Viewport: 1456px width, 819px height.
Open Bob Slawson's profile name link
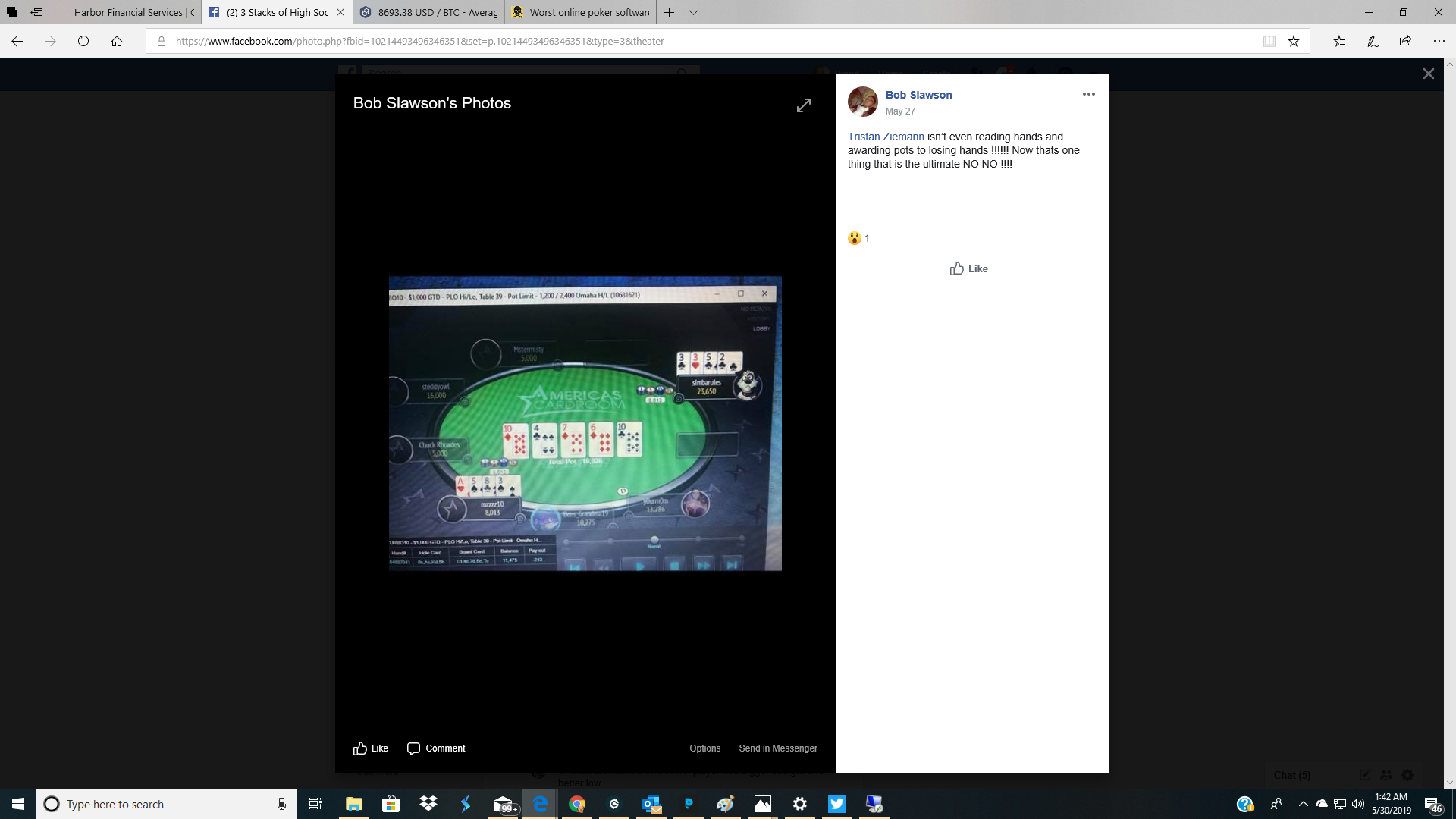click(x=918, y=95)
